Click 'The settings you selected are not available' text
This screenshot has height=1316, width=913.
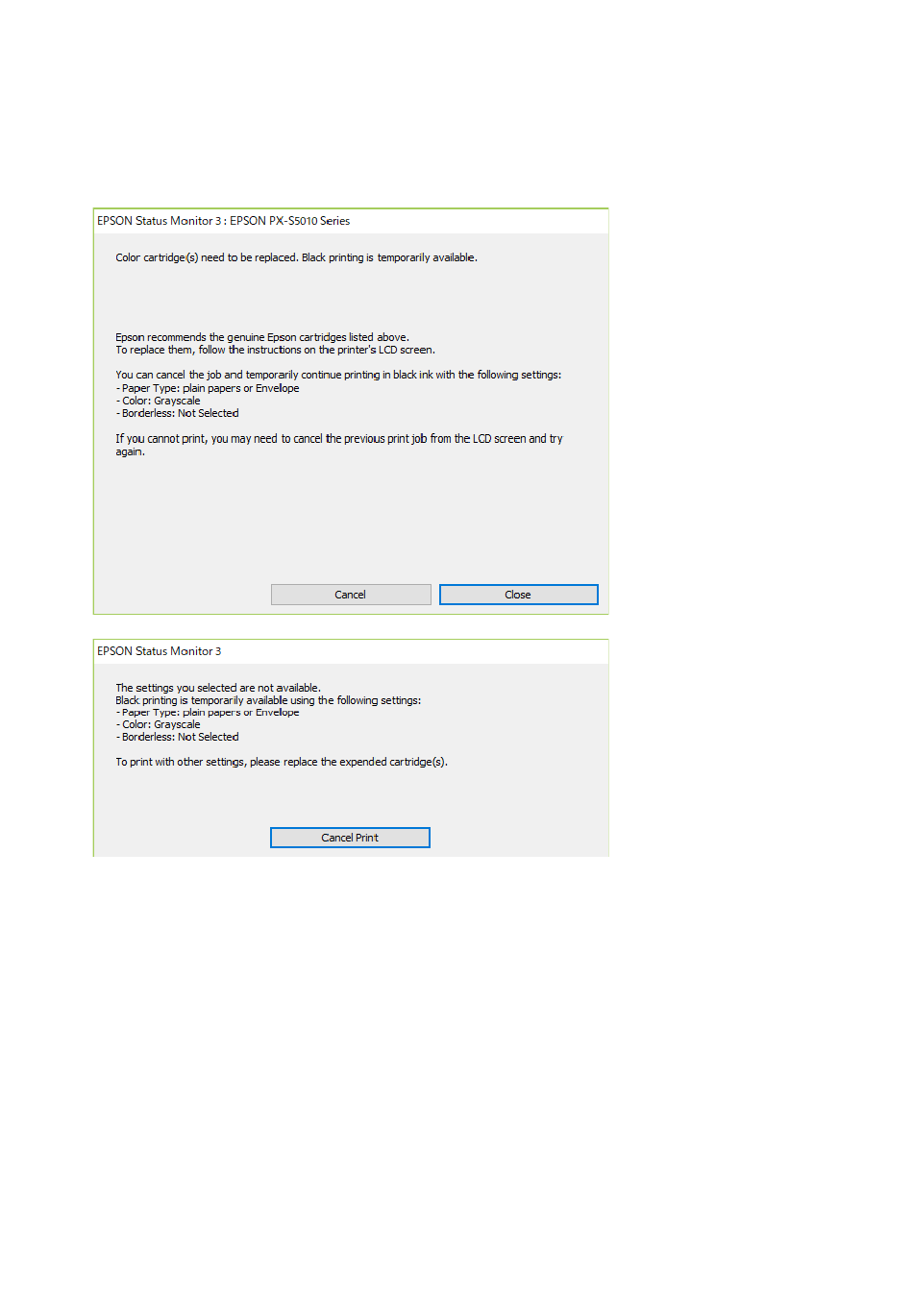[218, 688]
